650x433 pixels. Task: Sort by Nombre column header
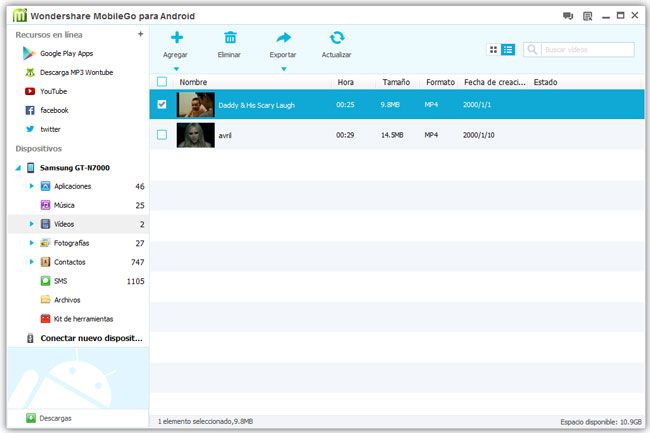click(x=193, y=82)
